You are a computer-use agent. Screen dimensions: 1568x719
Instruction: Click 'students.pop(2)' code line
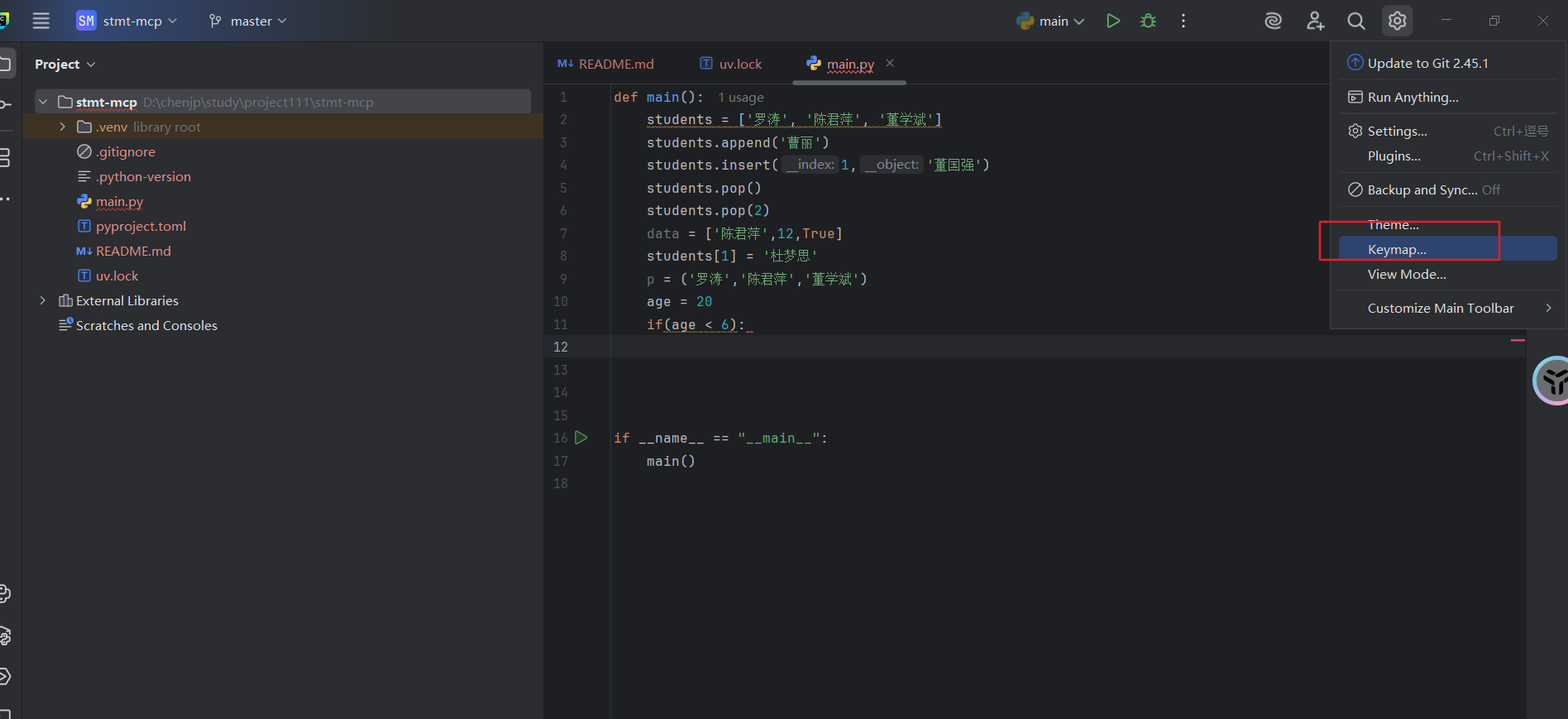(x=708, y=210)
